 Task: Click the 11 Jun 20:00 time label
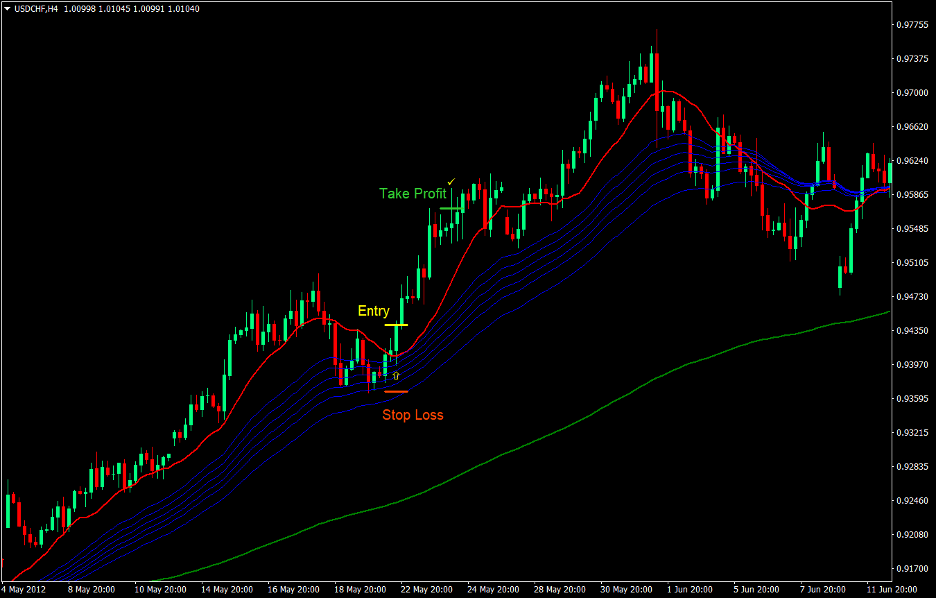pos(891,590)
